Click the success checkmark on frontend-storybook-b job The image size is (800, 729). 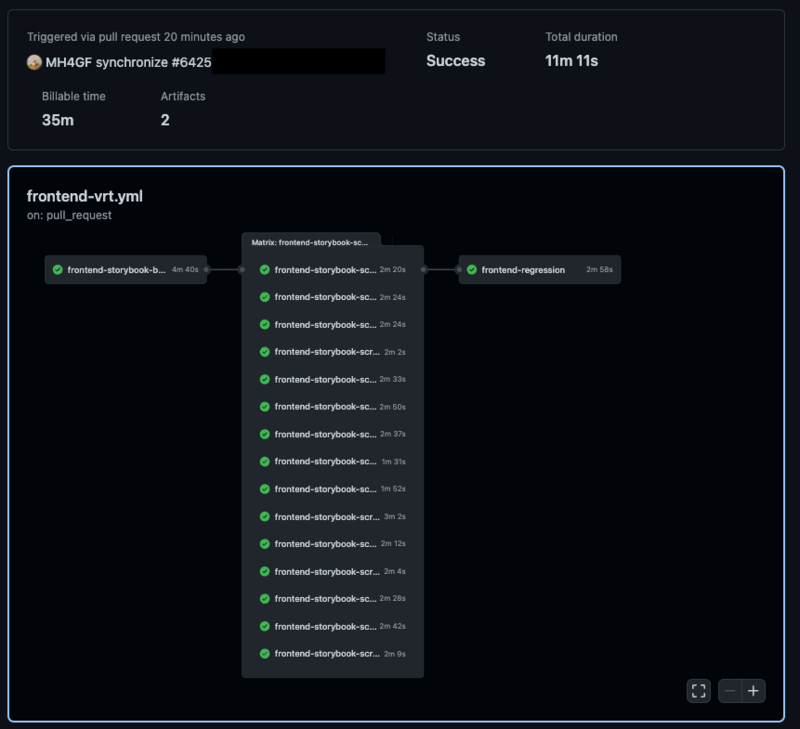tap(56, 269)
